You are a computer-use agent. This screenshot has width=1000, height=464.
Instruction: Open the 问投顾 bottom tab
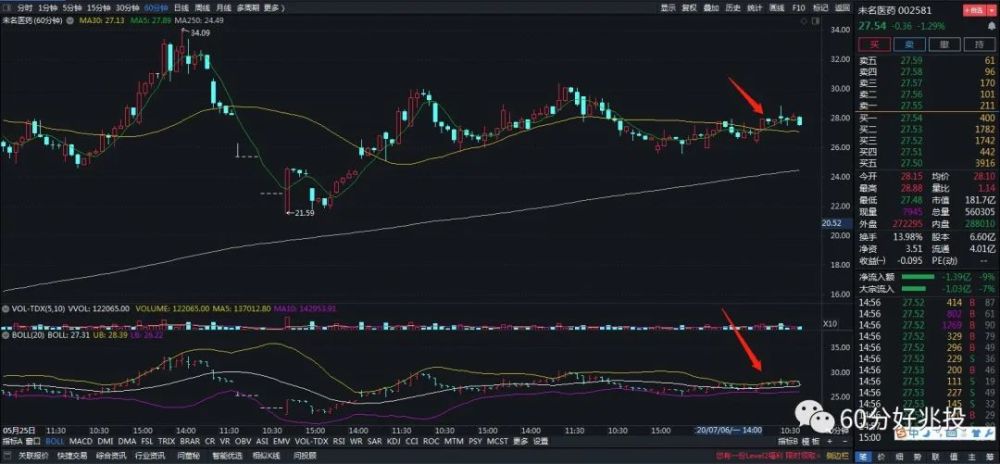coord(305,455)
